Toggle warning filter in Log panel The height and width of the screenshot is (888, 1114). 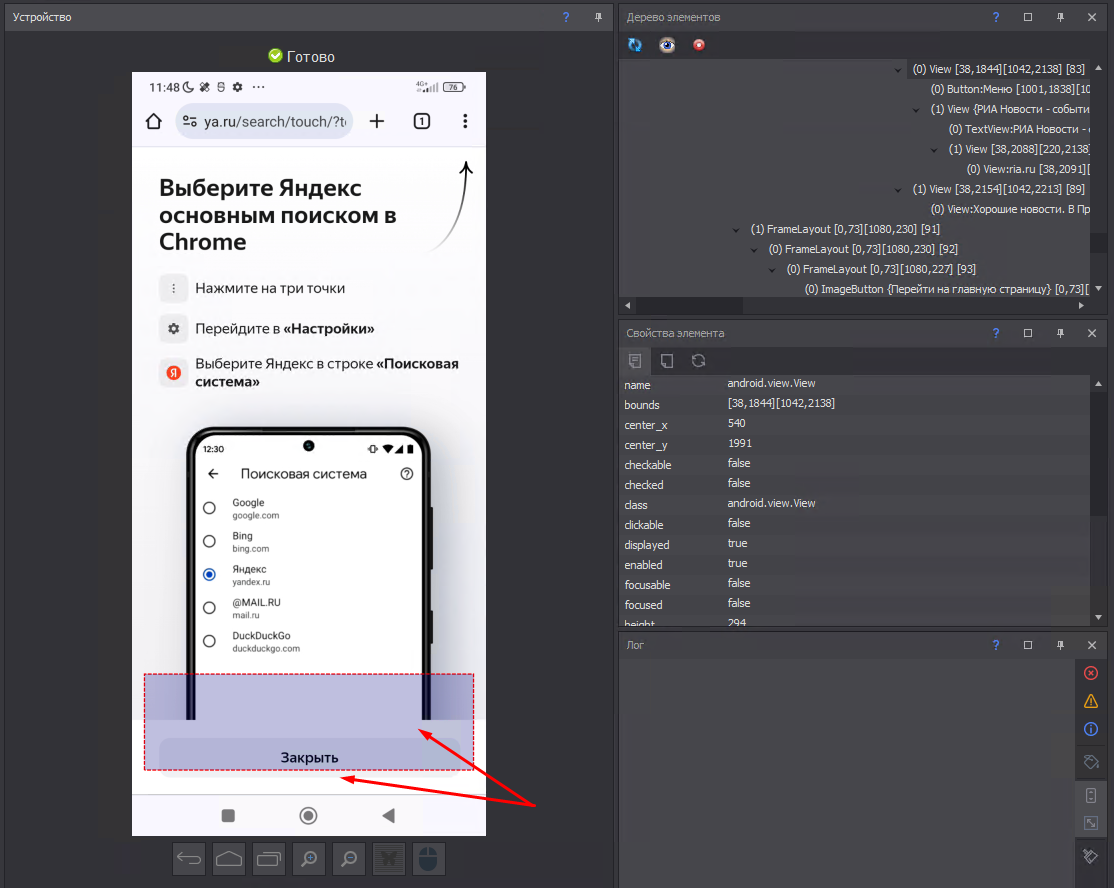1091,701
